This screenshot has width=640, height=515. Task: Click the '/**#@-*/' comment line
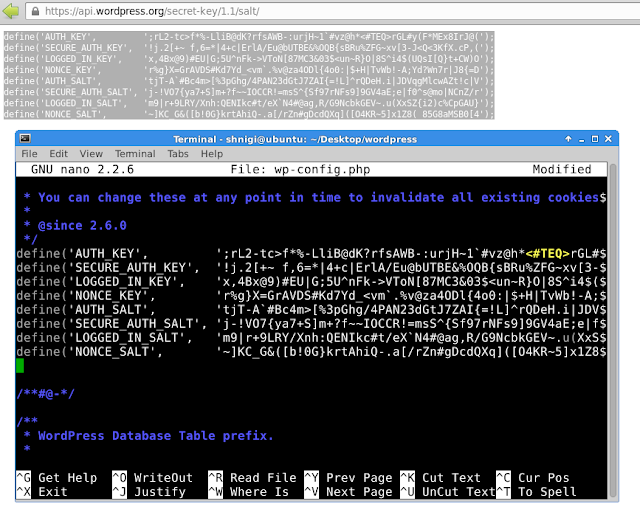(x=45, y=394)
